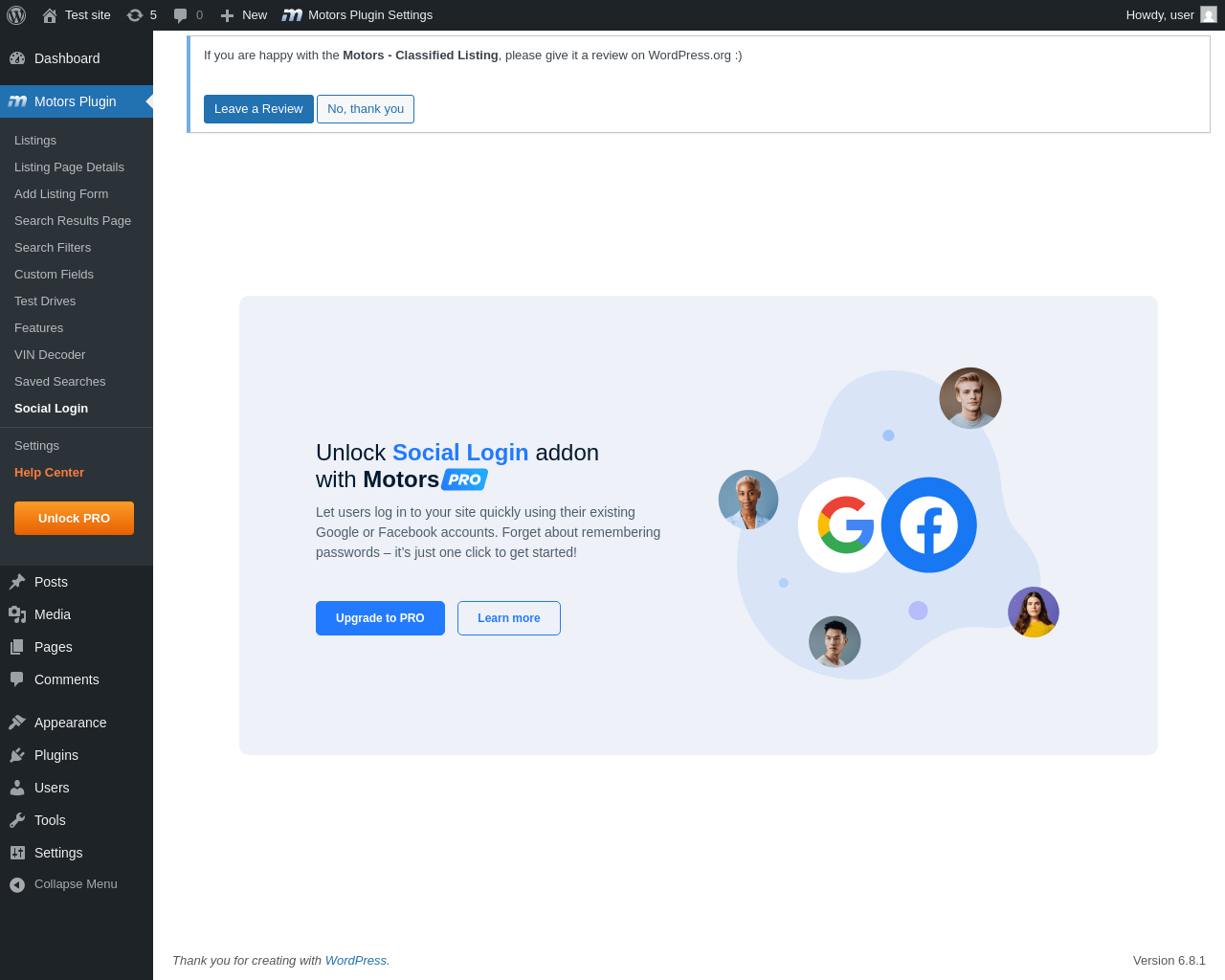Click the Test site label
Screen dimensions: 1225x980
click(88, 15)
